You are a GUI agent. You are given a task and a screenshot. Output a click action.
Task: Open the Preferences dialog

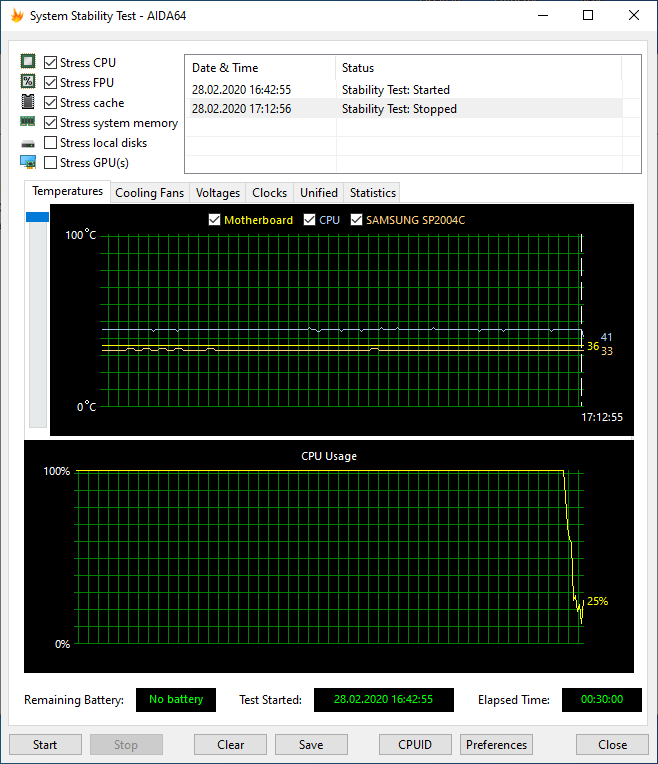coord(496,745)
